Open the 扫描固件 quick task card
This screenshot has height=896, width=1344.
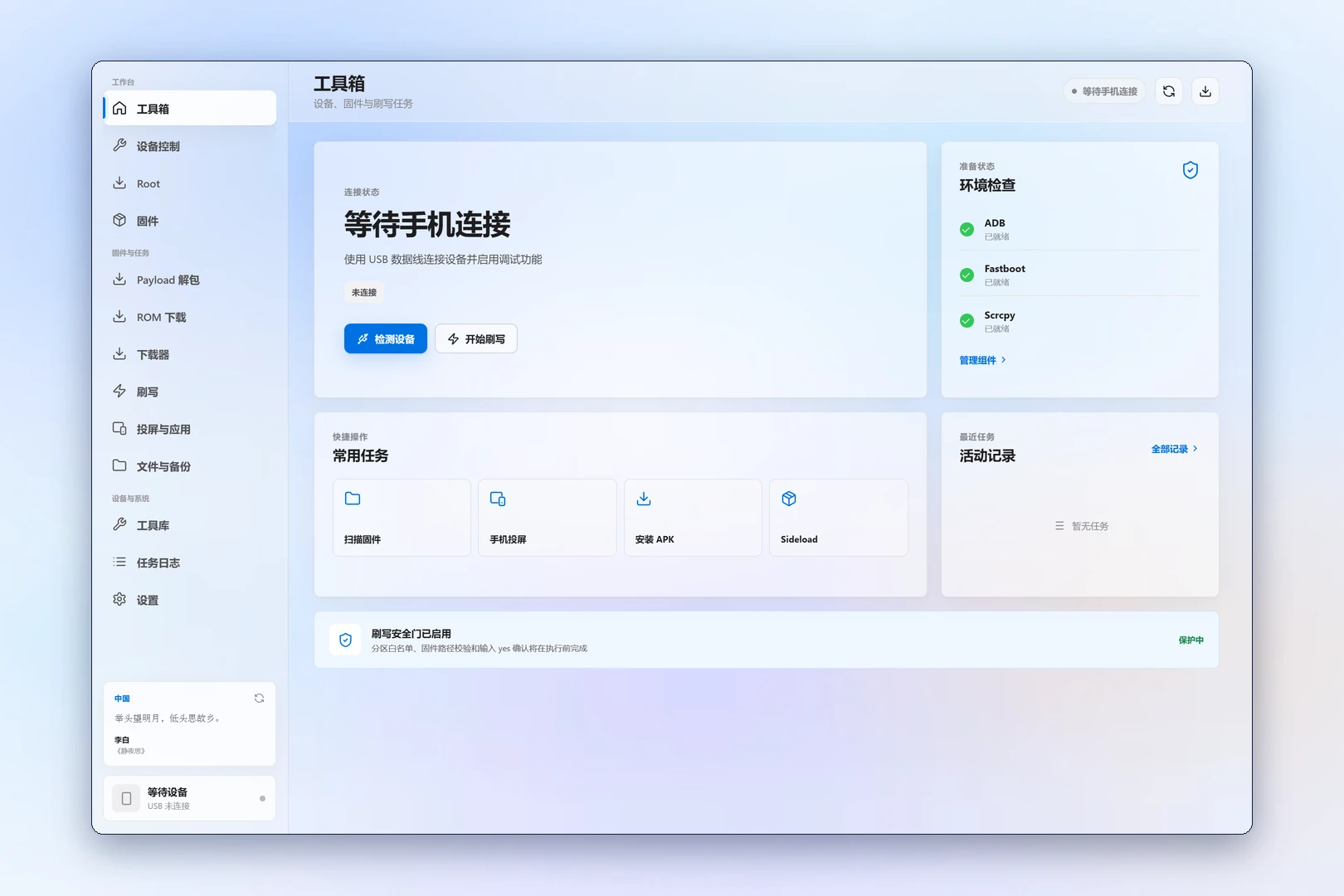(x=402, y=518)
